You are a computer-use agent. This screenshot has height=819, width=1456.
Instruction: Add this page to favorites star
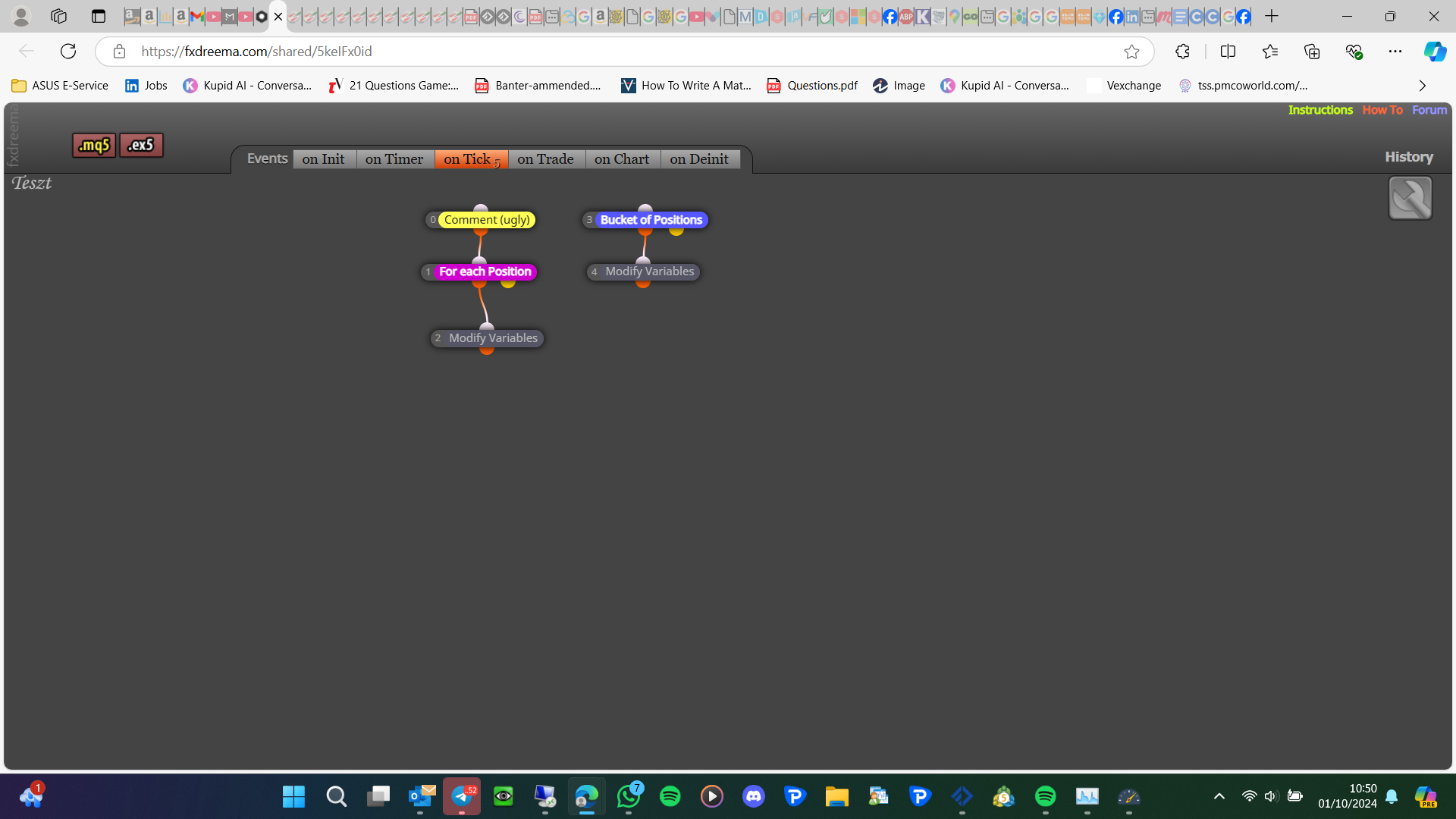pos(1131,52)
